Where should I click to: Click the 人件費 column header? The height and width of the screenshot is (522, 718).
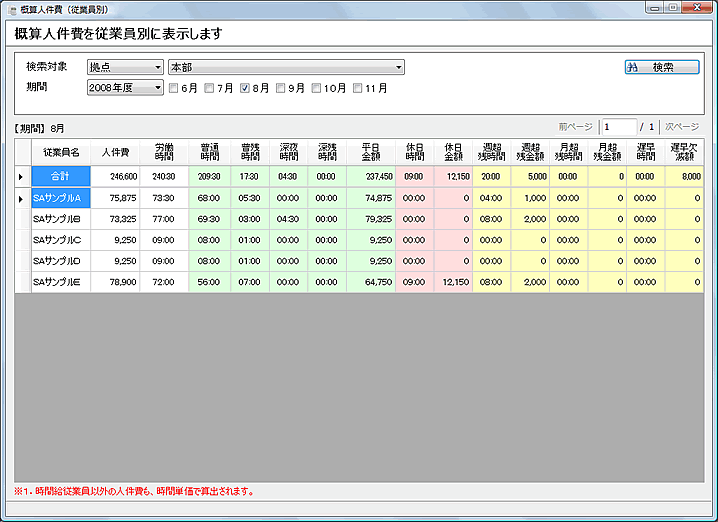117,152
